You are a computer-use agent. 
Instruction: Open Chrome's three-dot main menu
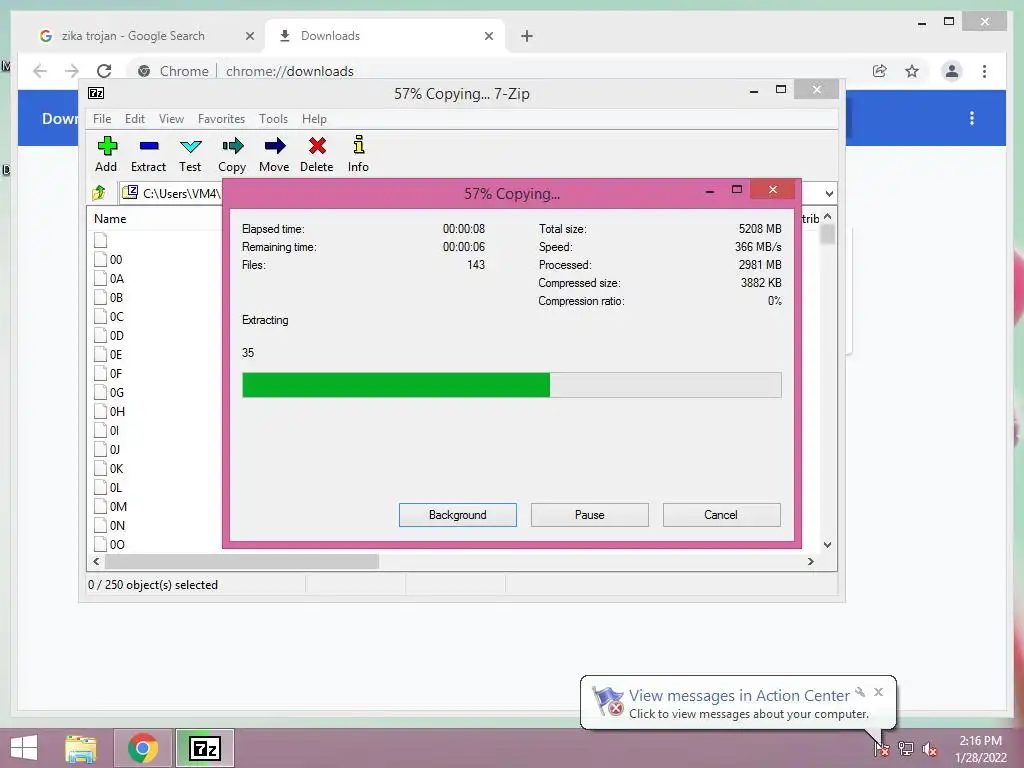[984, 71]
